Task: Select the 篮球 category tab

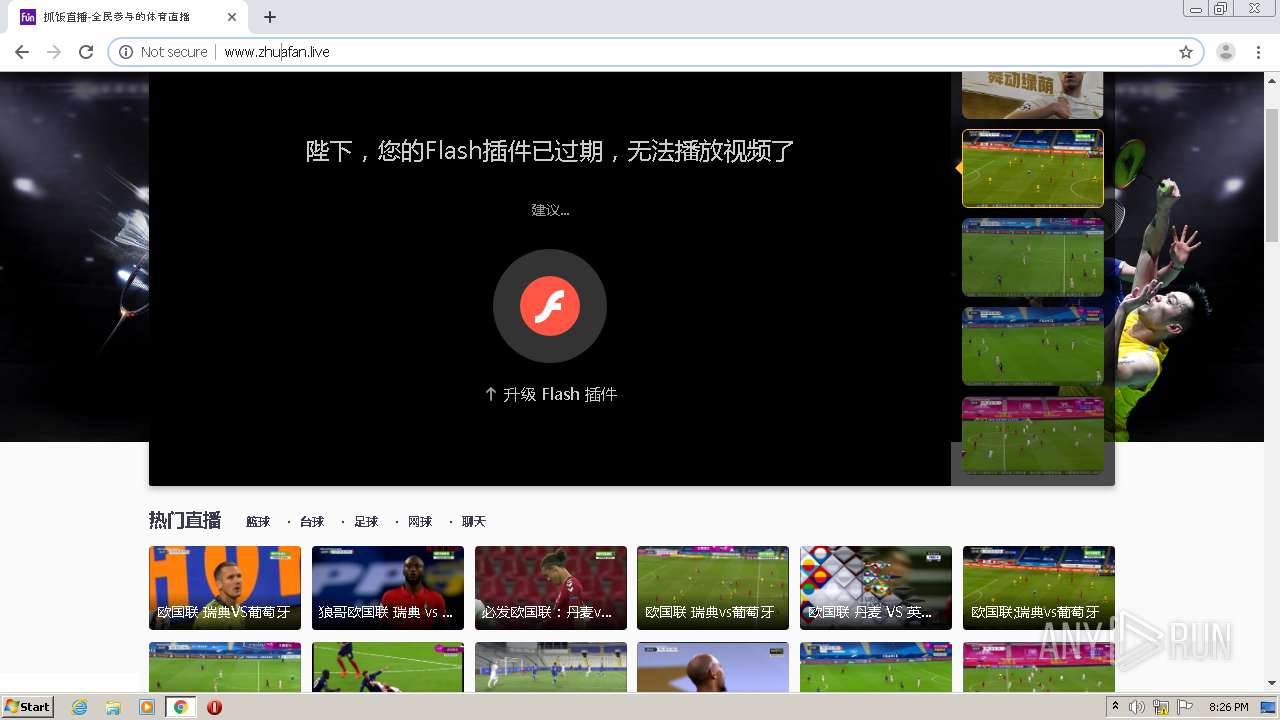Action: pyautogui.click(x=258, y=522)
